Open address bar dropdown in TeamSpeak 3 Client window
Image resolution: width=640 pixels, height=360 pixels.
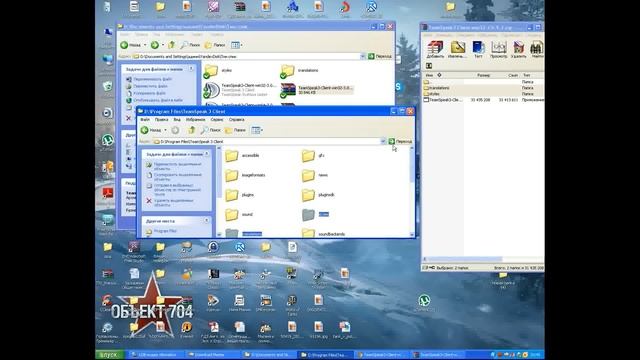tap(383, 141)
